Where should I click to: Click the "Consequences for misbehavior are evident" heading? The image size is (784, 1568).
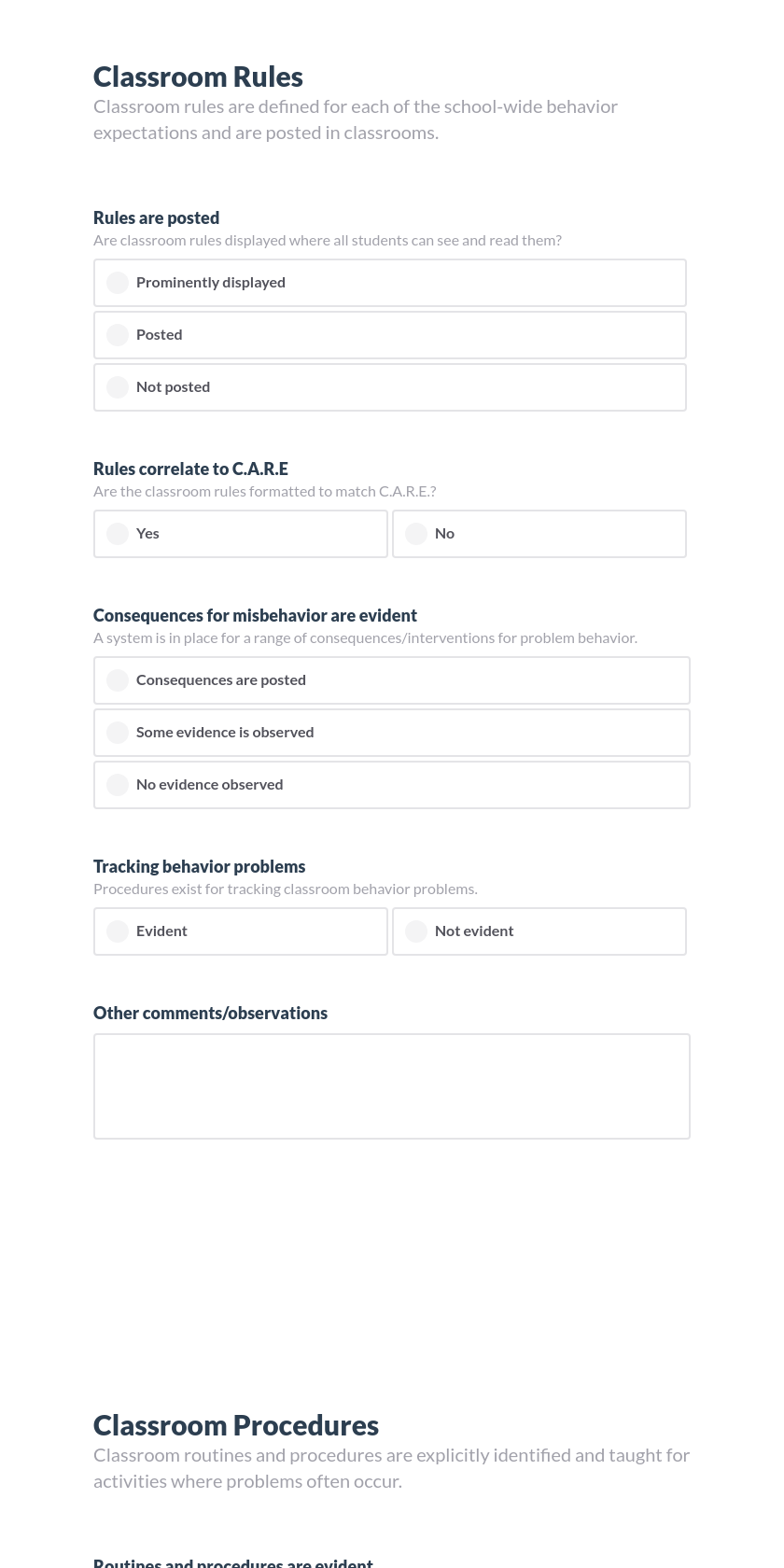255,615
